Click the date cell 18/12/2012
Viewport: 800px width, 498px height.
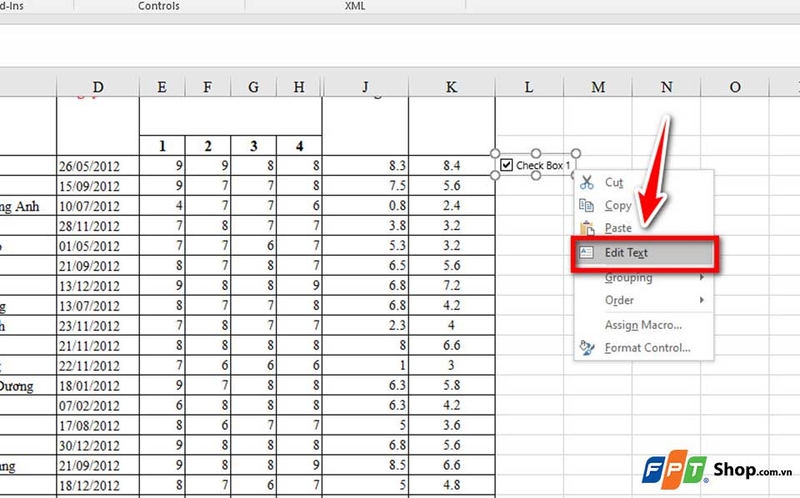[x=98, y=485]
